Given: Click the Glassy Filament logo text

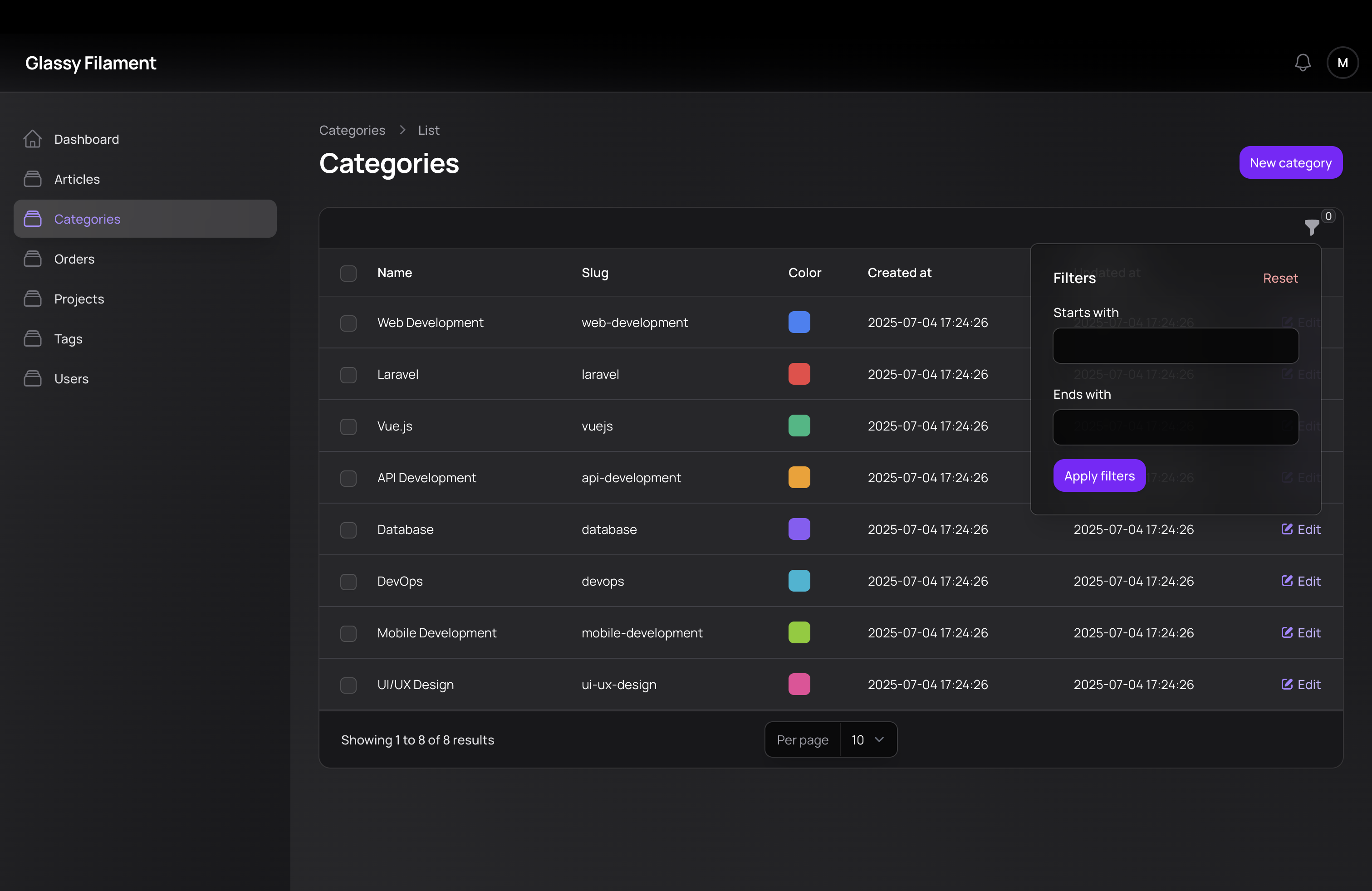Looking at the screenshot, I should coord(90,63).
